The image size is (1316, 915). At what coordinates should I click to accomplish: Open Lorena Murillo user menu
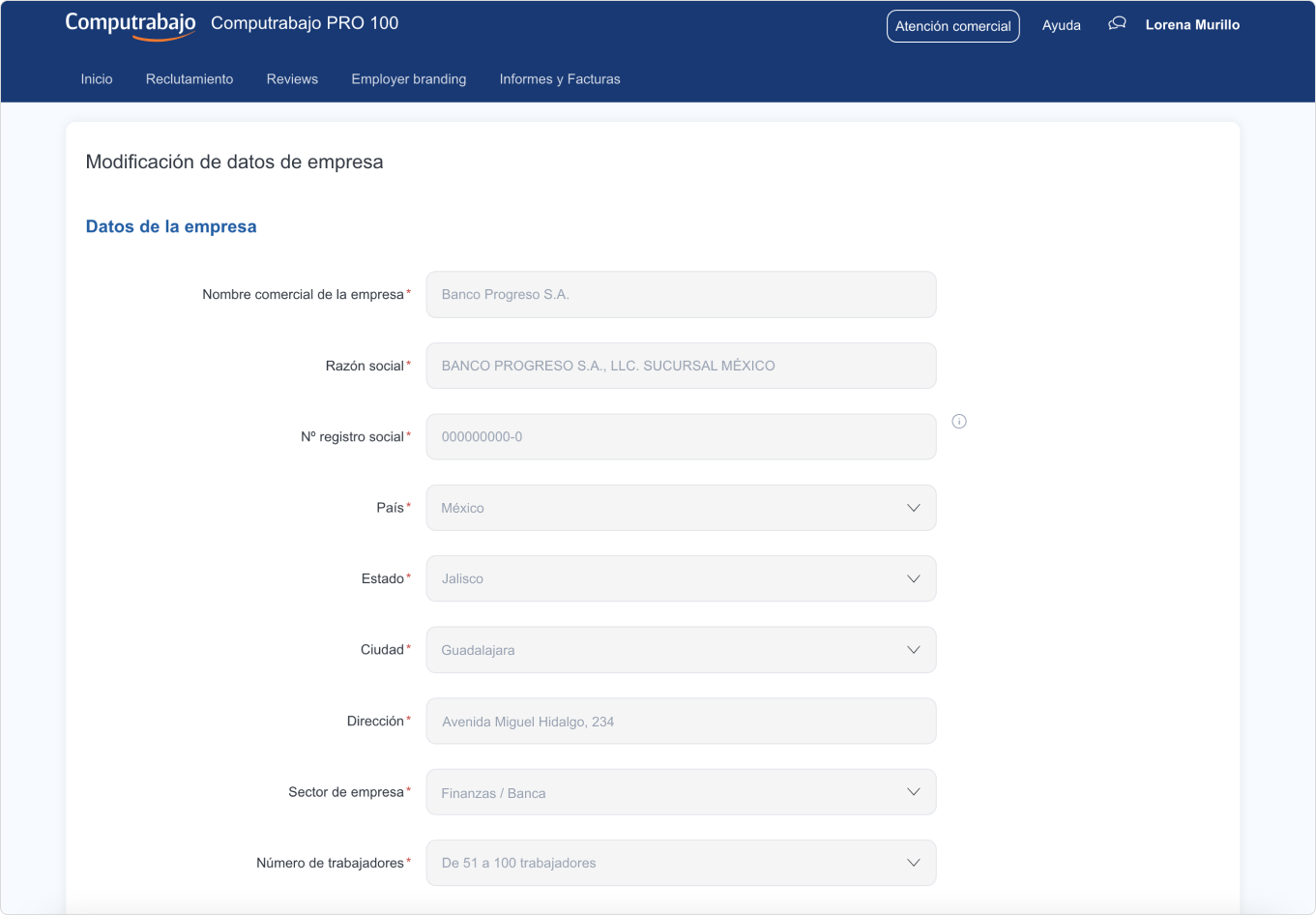(x=1192, y=25)
